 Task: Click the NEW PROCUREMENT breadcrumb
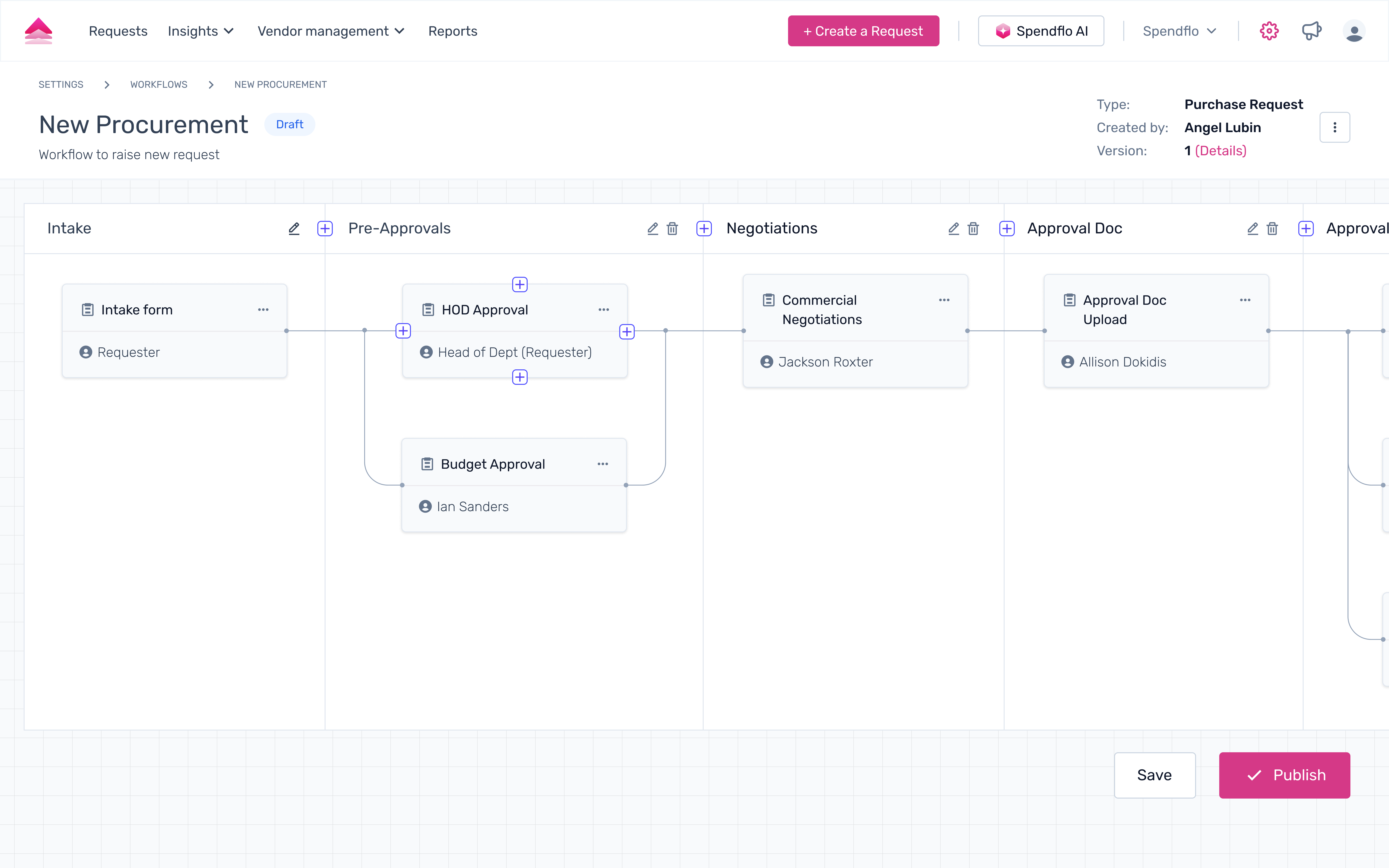pos(280,84)
